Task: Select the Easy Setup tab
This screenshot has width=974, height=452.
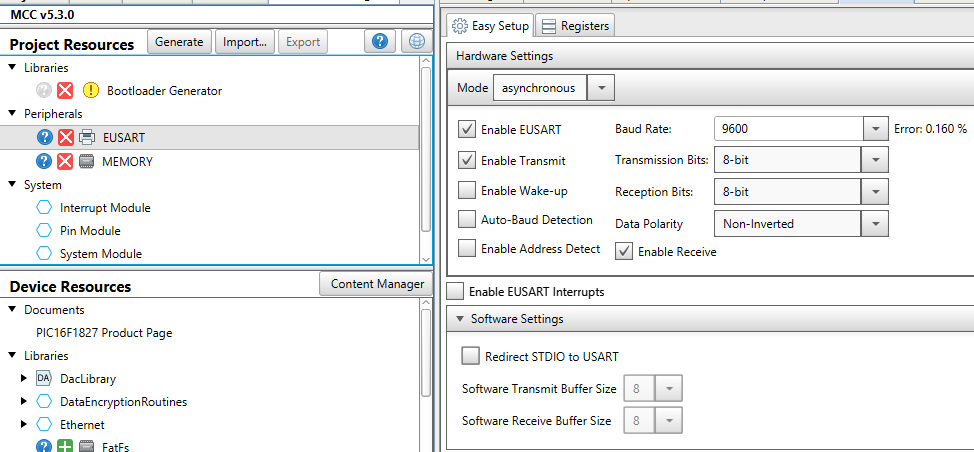Action: (490, 26)
